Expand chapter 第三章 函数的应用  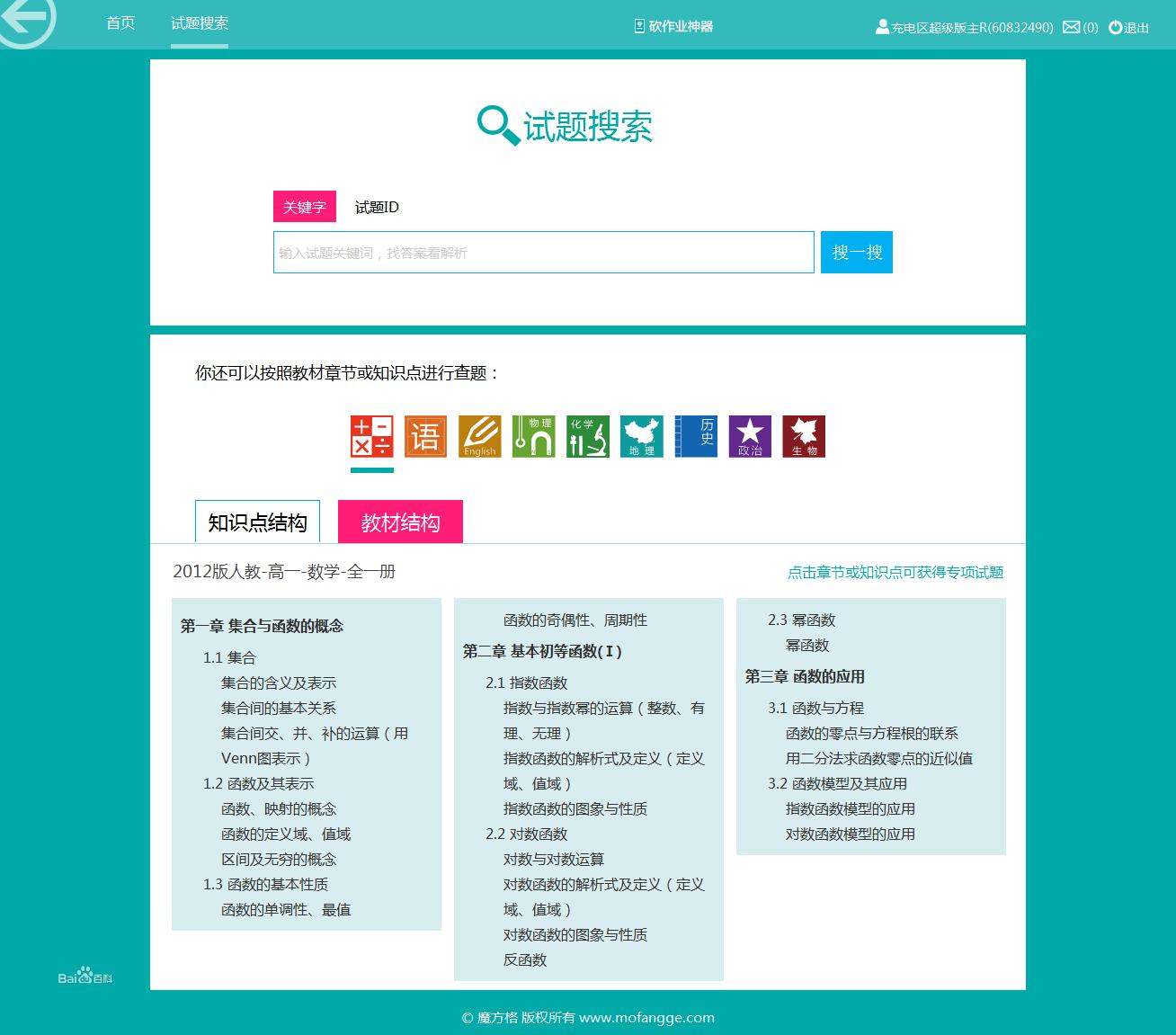click(x=806, y=676)
